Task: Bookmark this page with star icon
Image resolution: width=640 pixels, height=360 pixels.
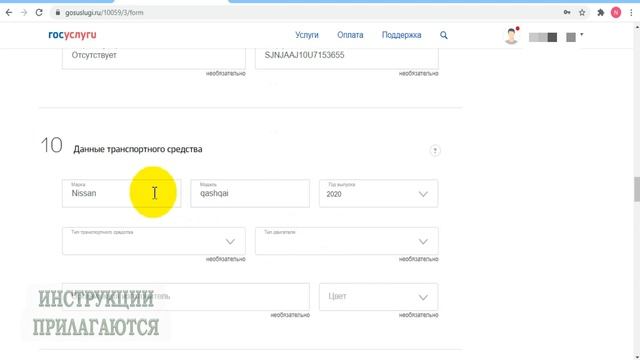Action: pos(582,13)
